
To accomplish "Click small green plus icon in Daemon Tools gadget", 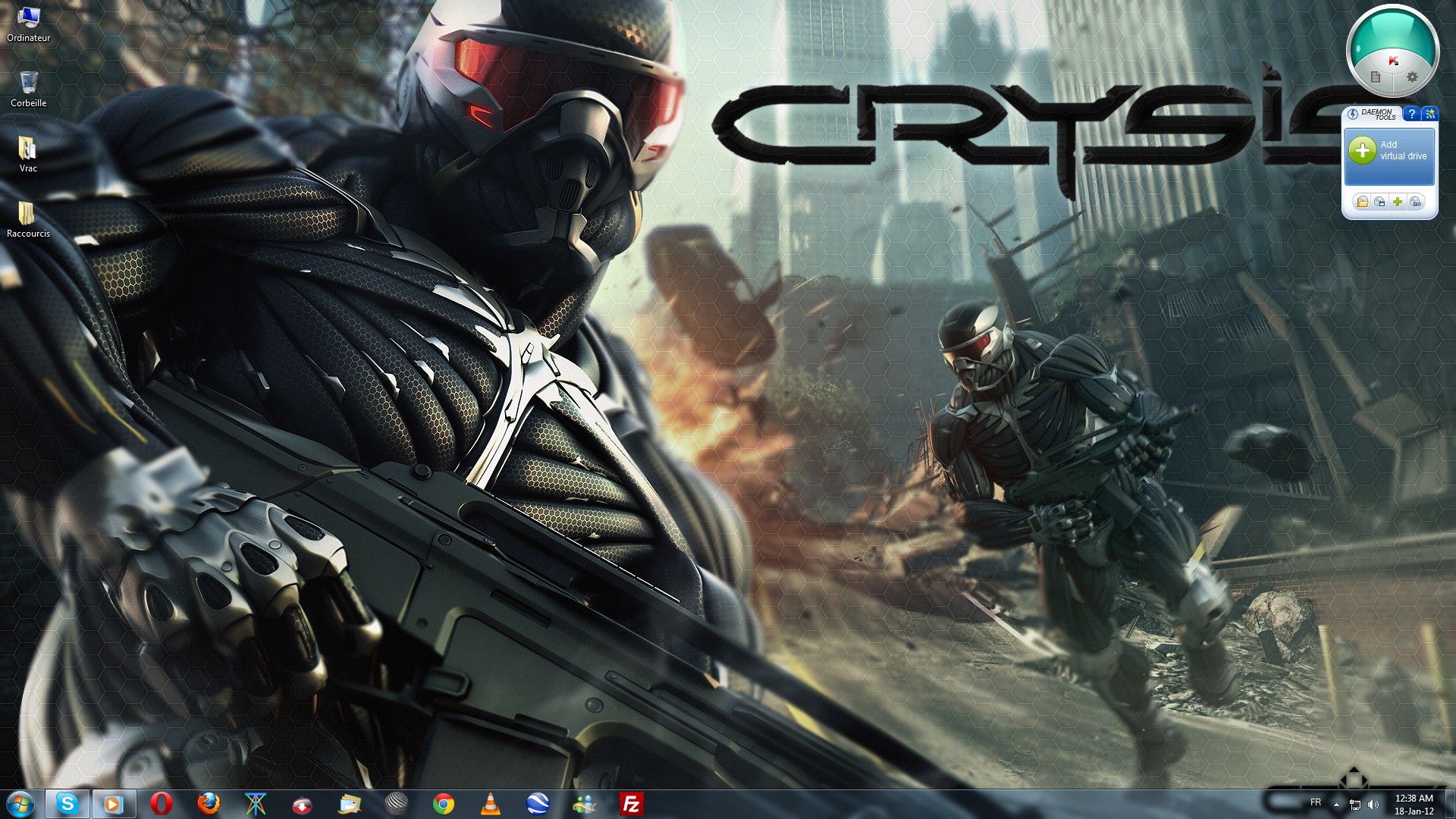I will pyautogui.click(x=1398, y=202).
